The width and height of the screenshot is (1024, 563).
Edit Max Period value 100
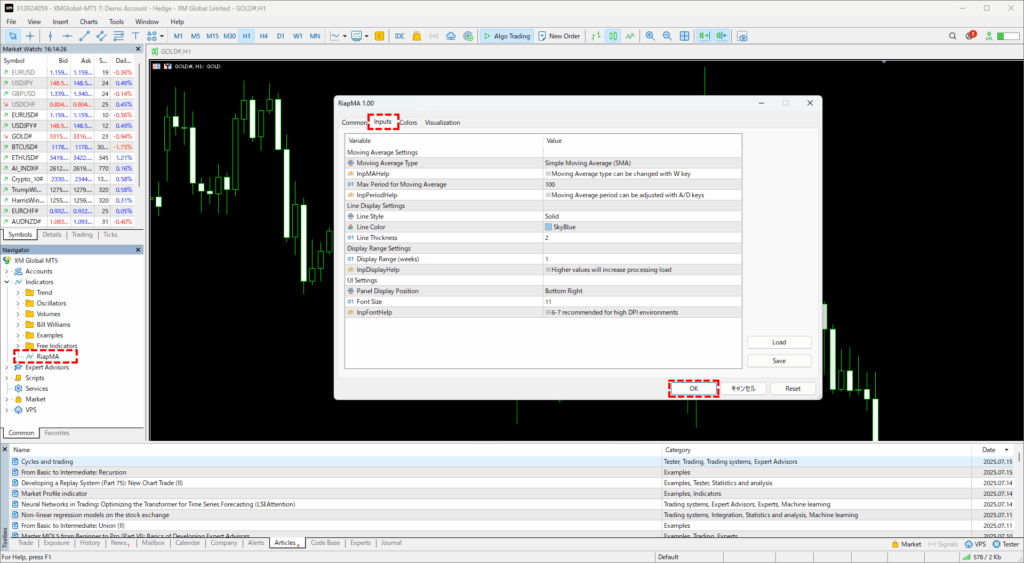[643, 184]
